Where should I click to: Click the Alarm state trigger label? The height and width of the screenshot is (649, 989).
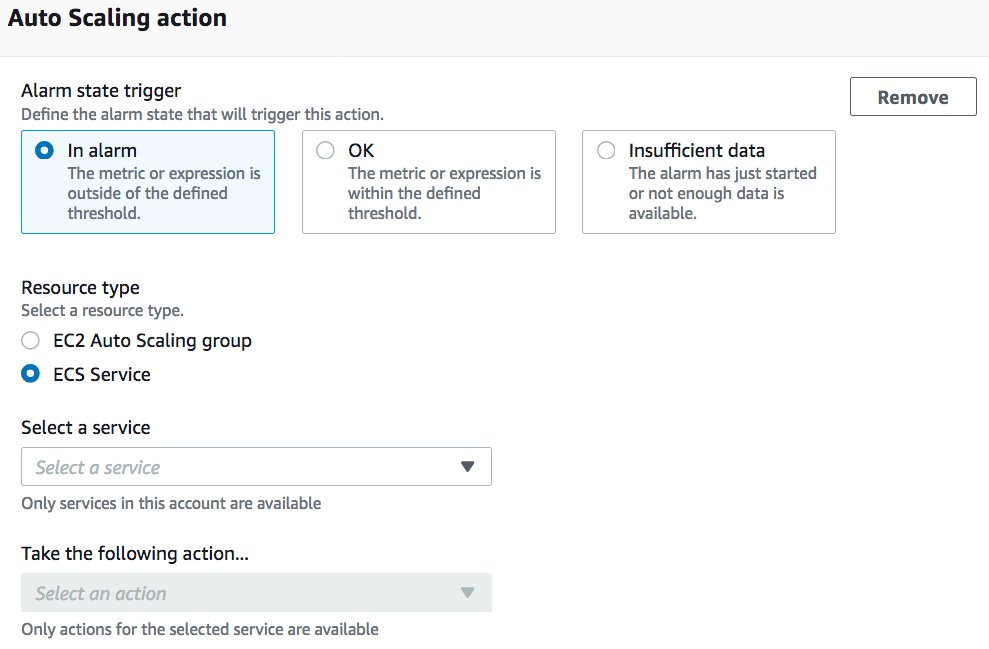point(101,91)
